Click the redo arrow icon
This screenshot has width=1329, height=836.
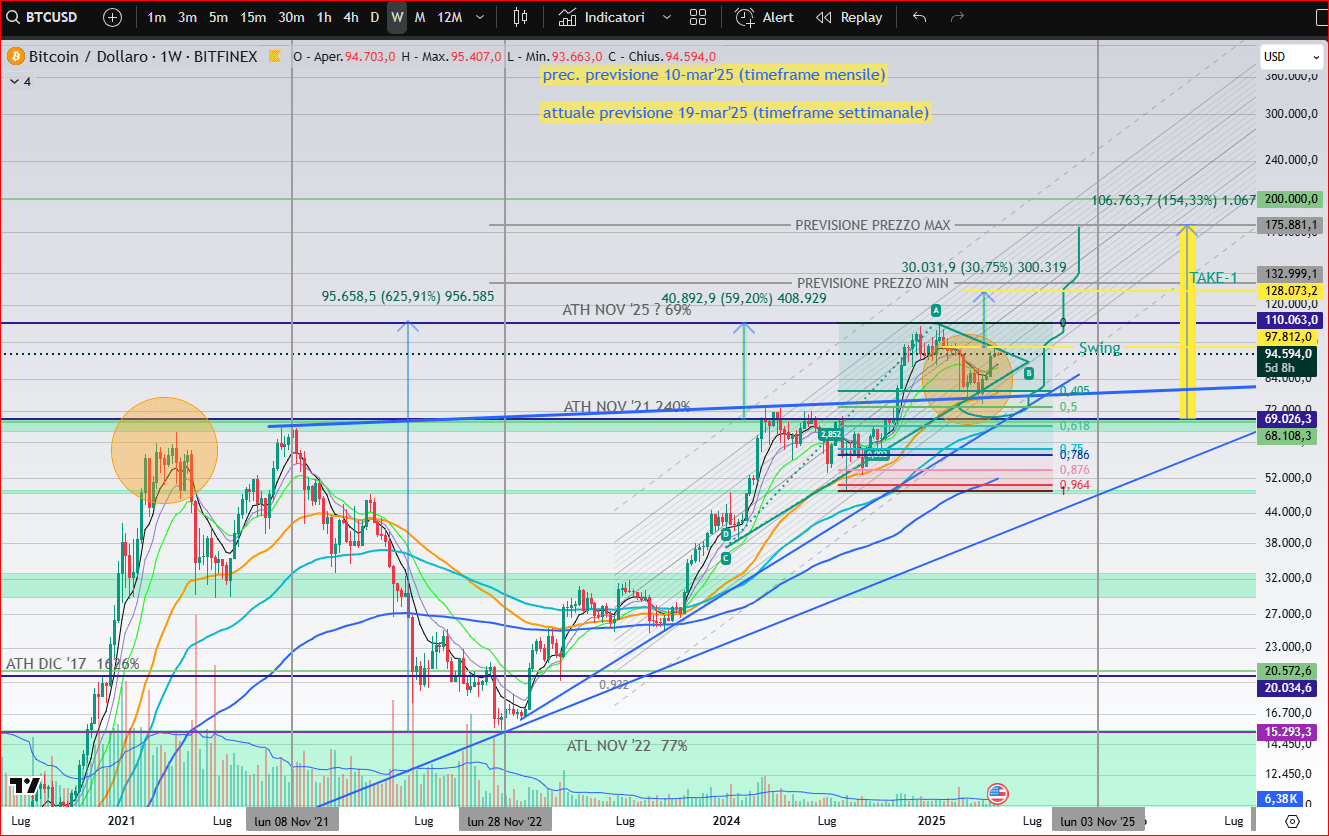pyautogui.click(x=955, y=17)
